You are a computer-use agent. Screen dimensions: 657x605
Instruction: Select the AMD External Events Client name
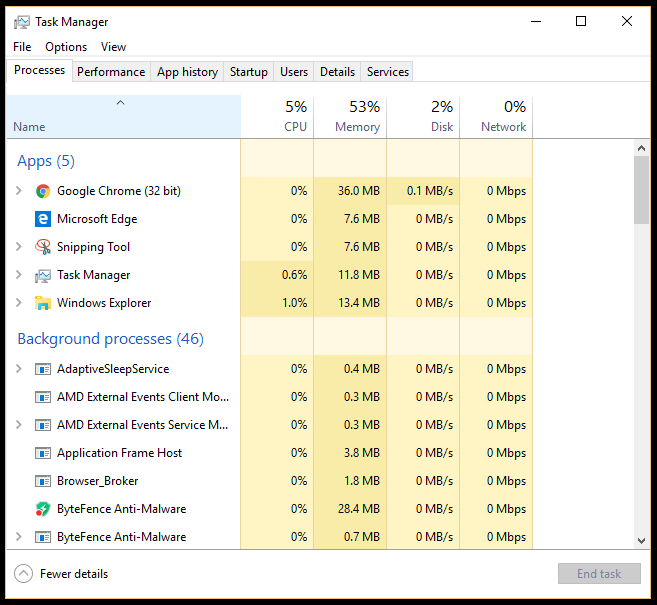coord(143,397)
